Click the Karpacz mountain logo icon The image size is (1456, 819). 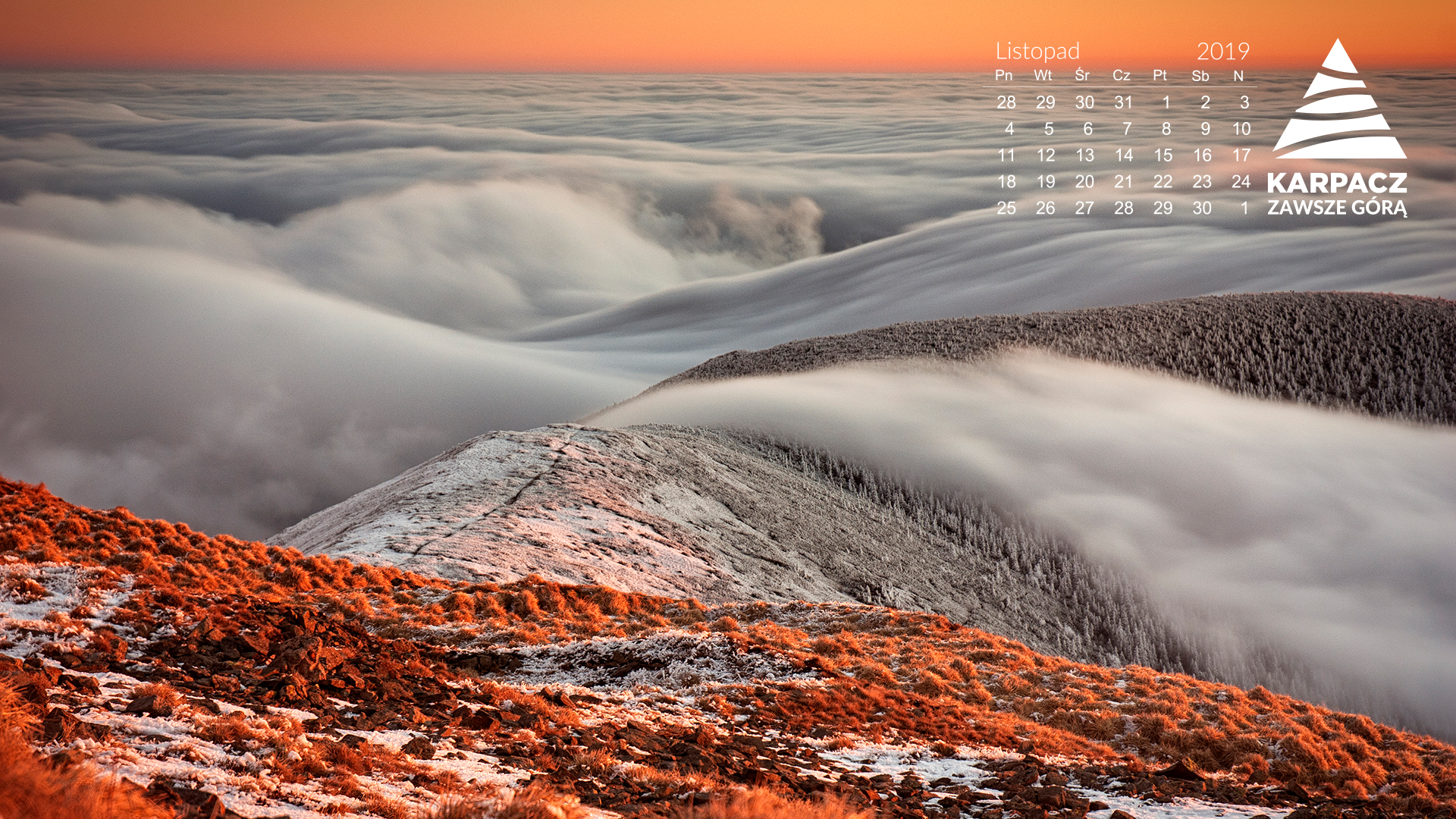pos(1339,99)
